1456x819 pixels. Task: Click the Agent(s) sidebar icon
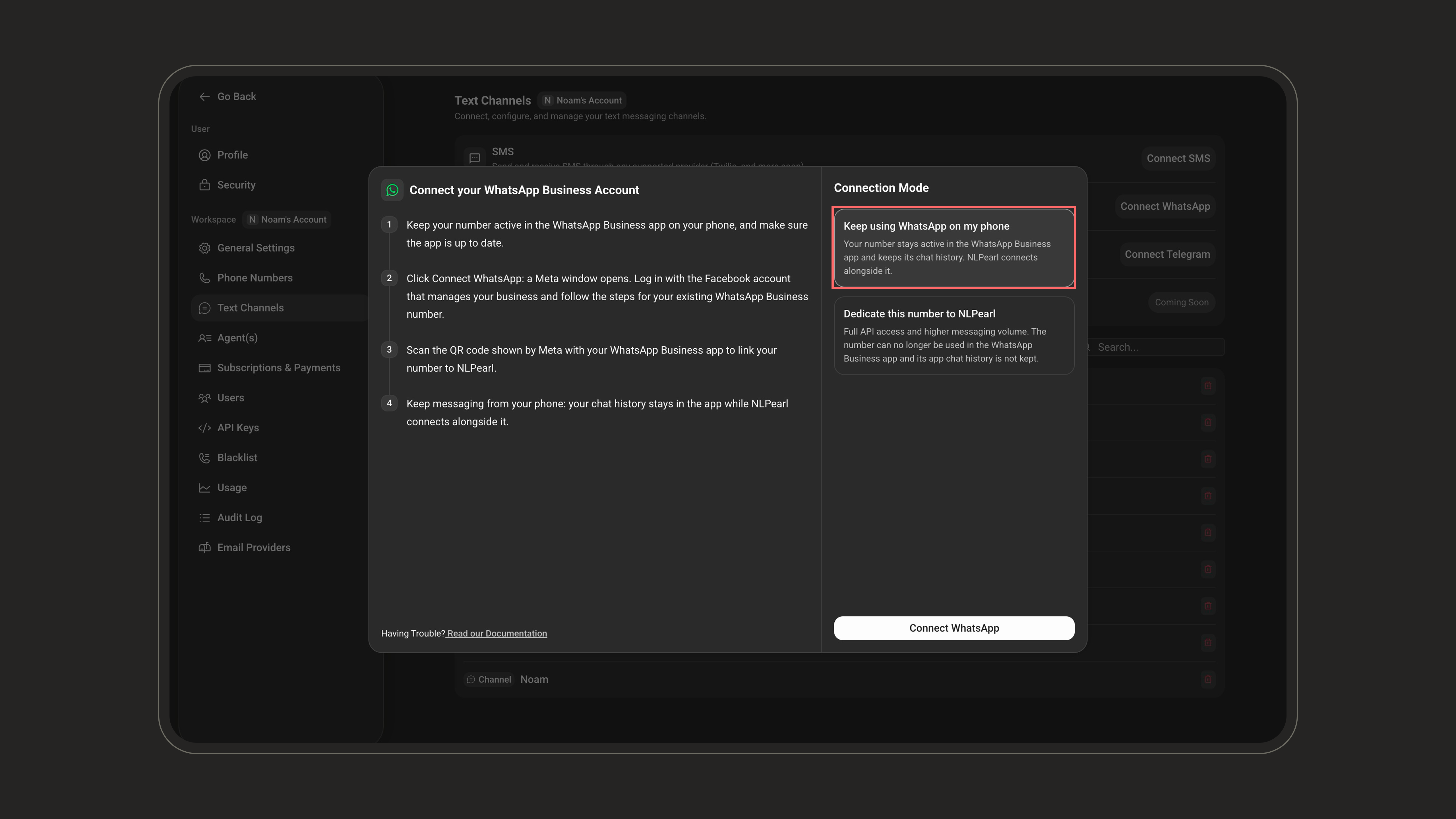coord(204,338)
